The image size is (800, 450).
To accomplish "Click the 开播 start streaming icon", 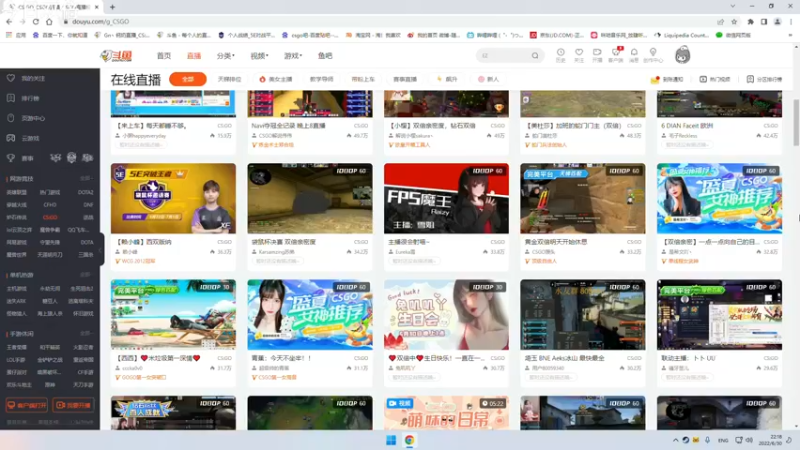I will coord(597,55).
